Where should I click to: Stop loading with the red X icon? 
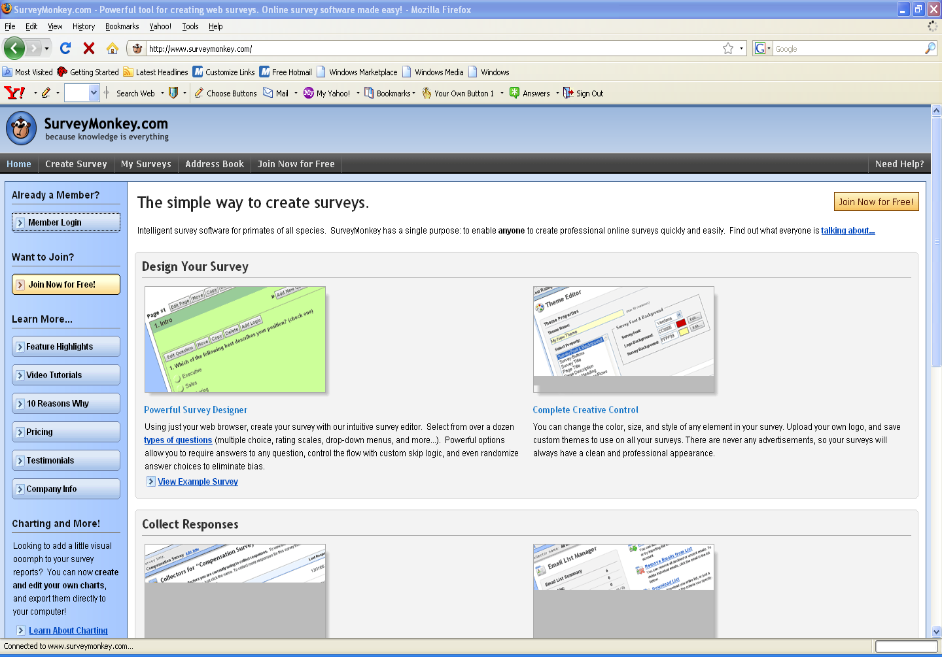[x=89, y=48]
